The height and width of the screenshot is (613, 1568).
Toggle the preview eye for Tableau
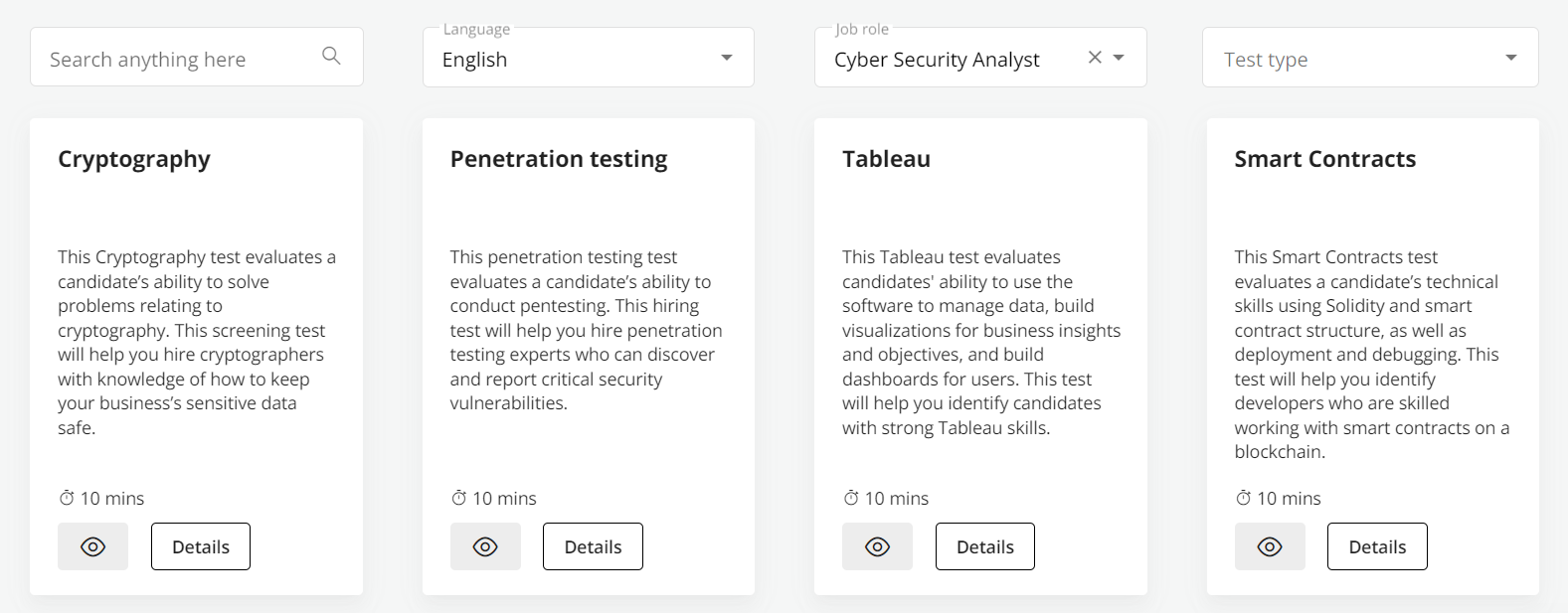coord(877,545)
